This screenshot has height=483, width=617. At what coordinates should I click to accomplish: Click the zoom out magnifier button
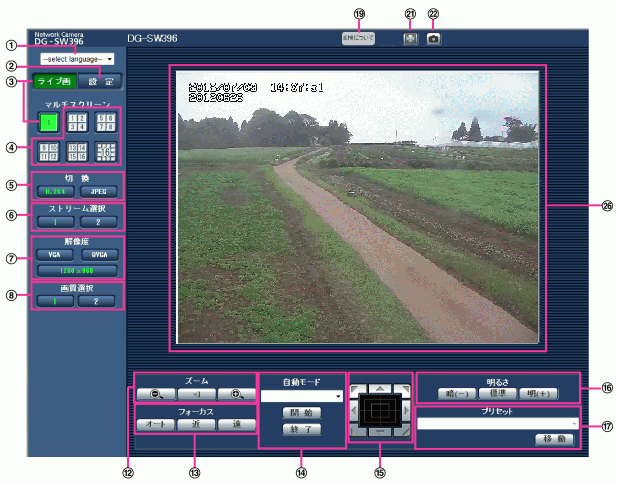155,395
